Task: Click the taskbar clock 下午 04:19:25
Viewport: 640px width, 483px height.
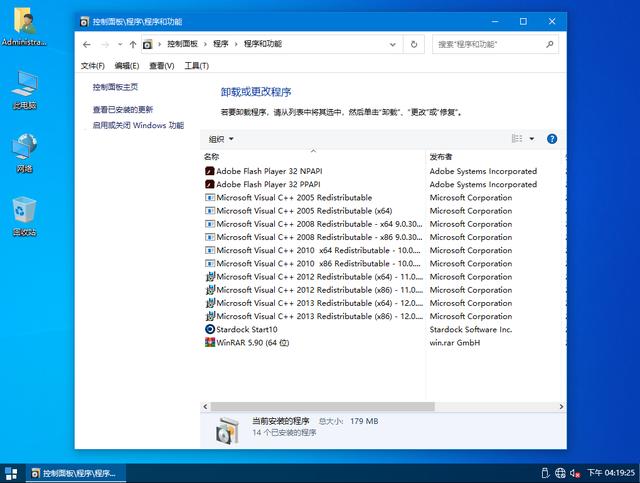Action: pyautogui.click(x=611, y=473)
